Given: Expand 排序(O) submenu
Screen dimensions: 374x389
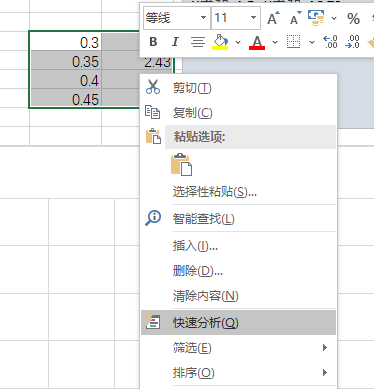Looking at the screenshot, I should pos(238,372).
